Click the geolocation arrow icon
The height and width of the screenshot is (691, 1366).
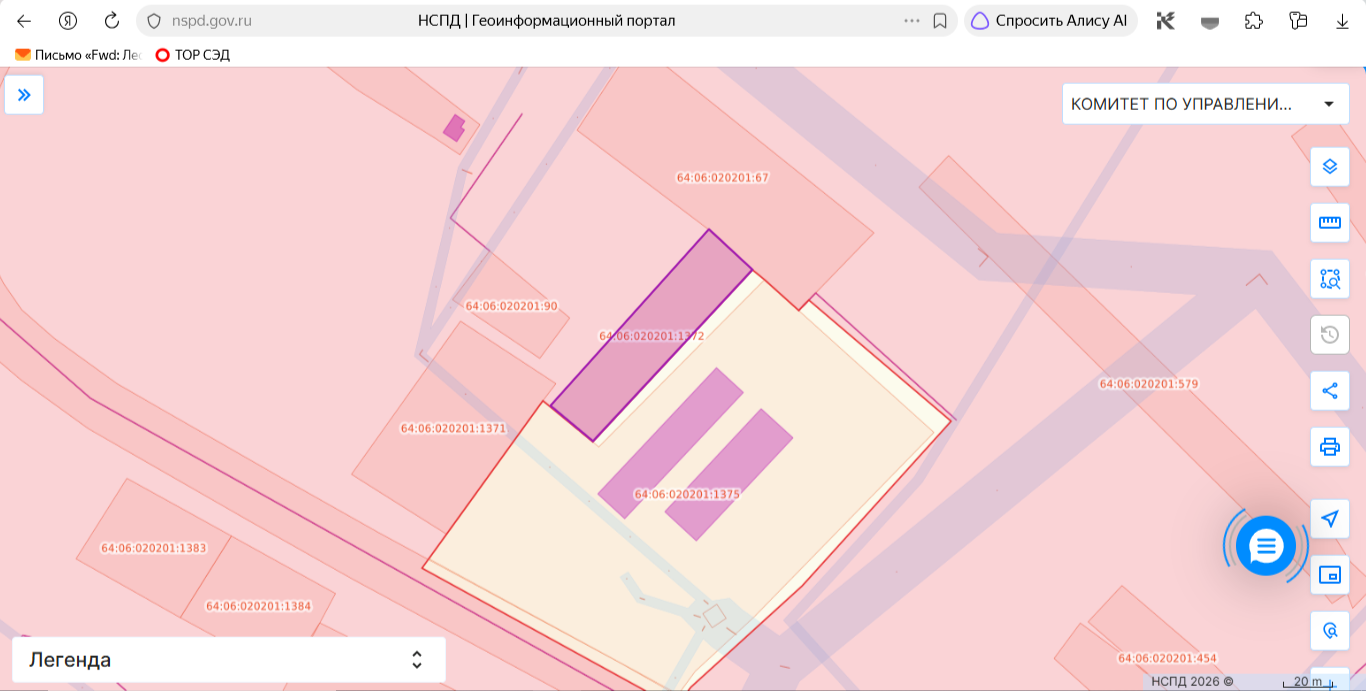tap(1330, 519)
